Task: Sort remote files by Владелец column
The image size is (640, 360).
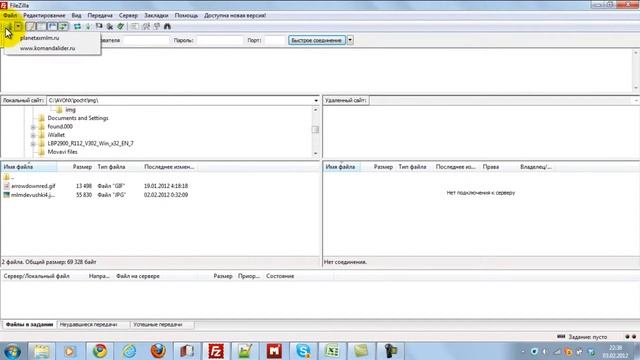Action: [536, 167]
